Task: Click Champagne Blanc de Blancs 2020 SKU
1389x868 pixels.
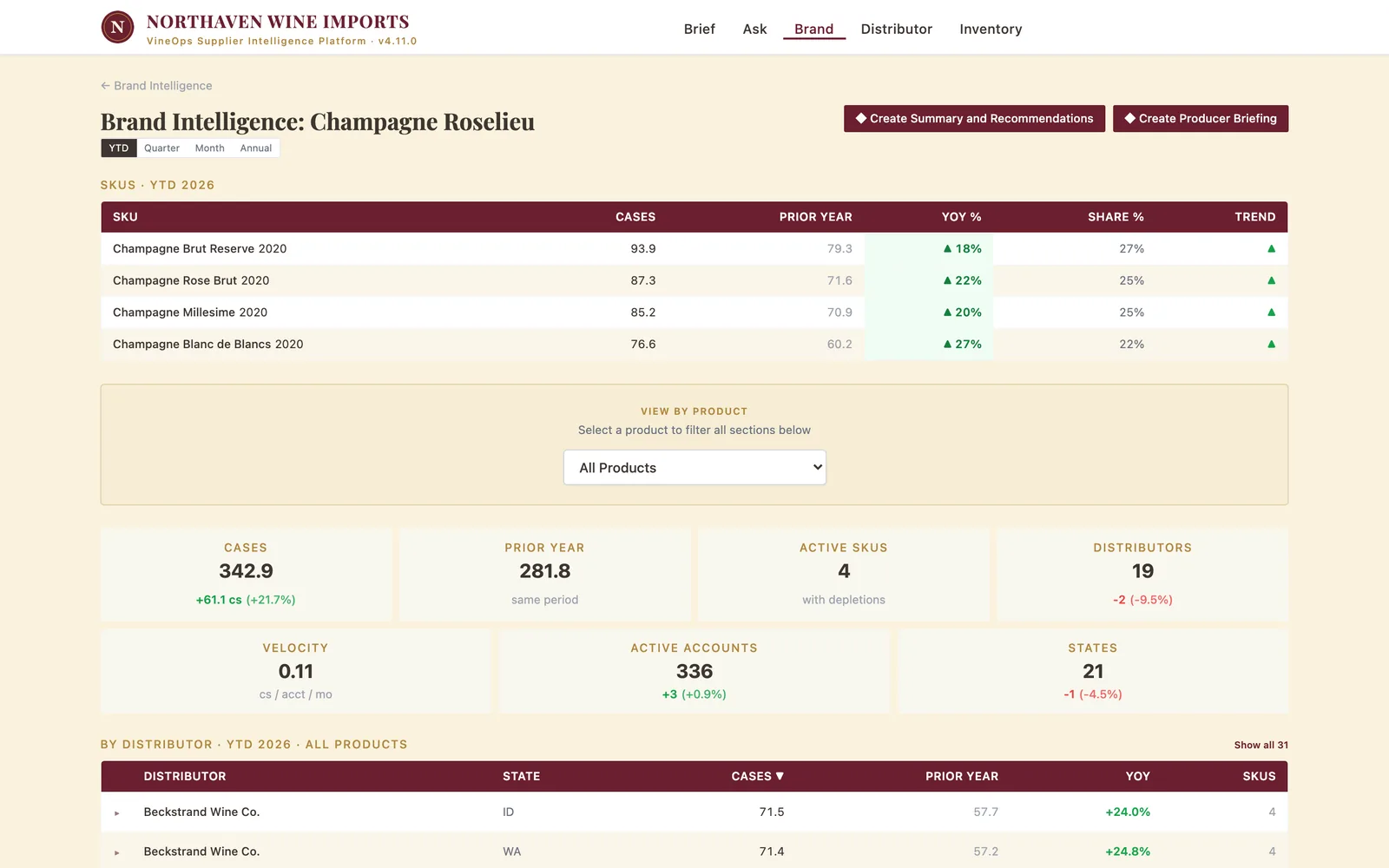Action: pyautogui.click(x=208, y=345)
